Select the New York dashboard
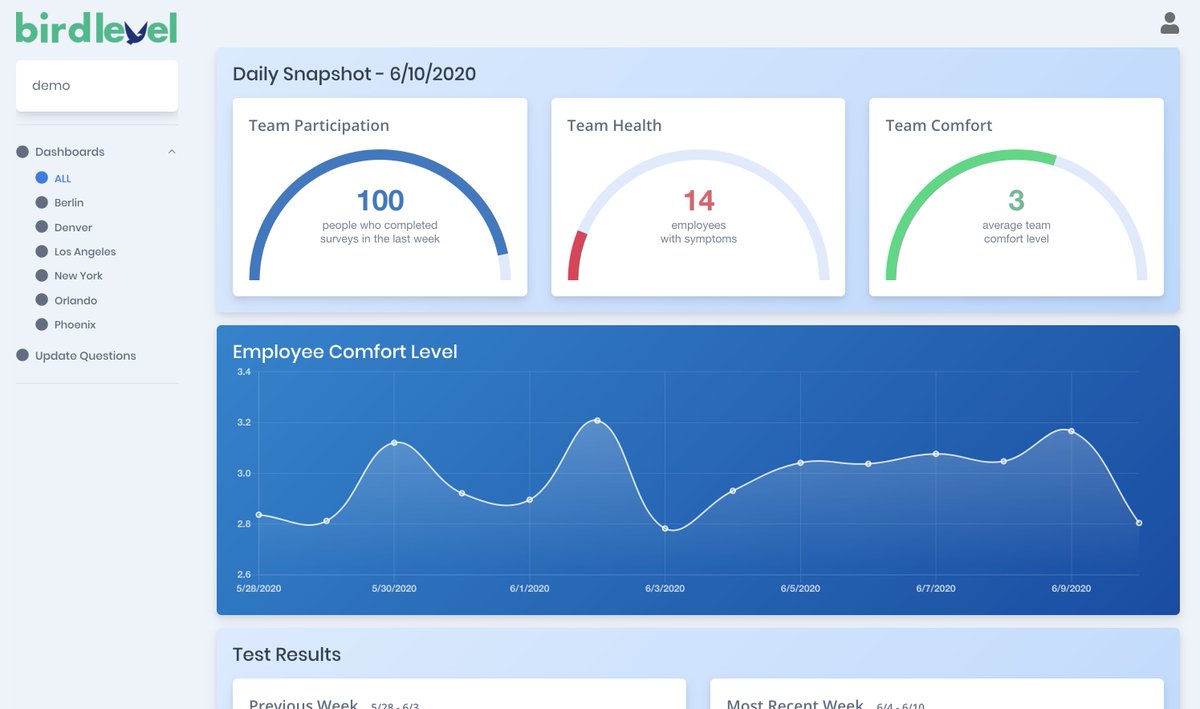1200x709 pixels. coord(79,275)
